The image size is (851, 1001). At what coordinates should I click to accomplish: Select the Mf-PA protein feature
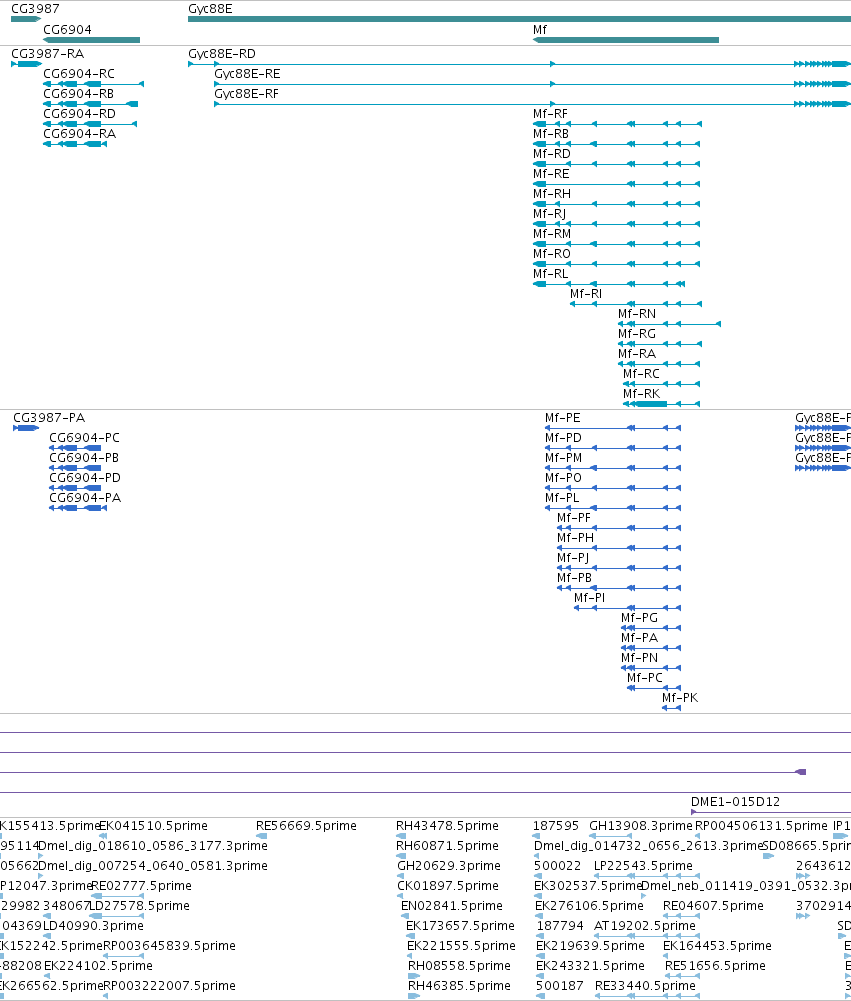[x=651, y=648]
